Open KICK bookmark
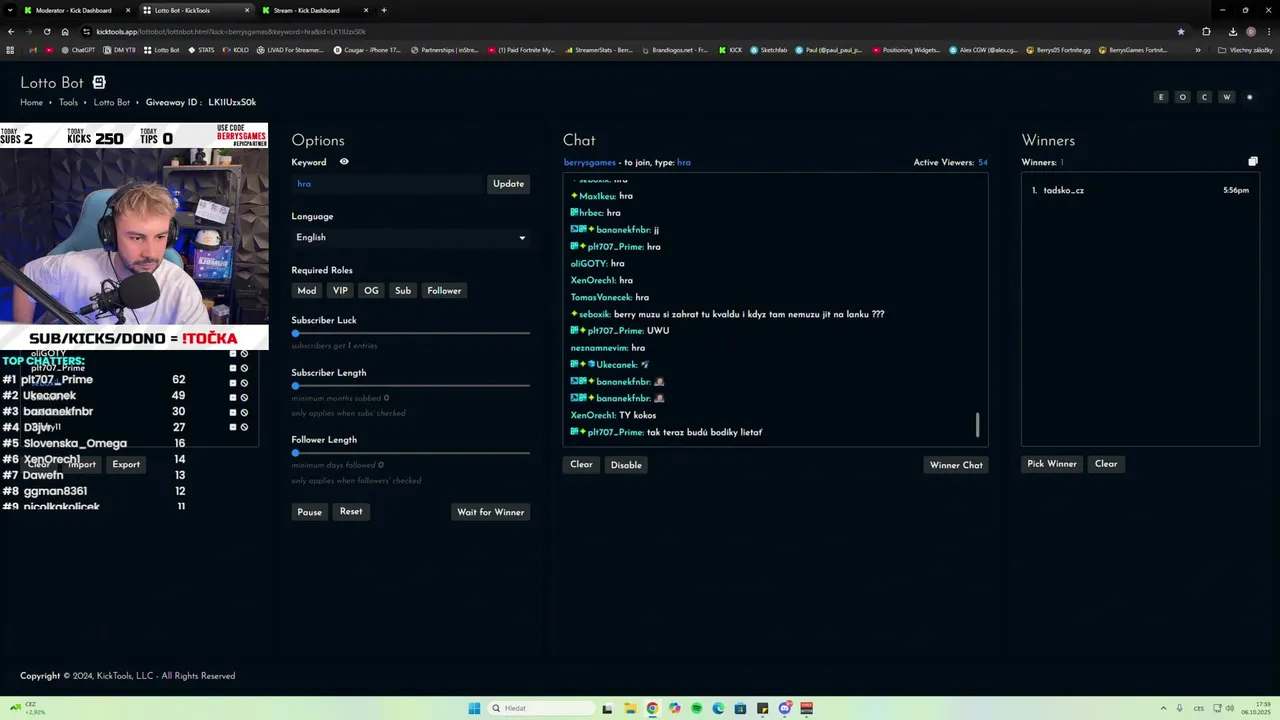The image size is (1280, 720). coord(731,50)
